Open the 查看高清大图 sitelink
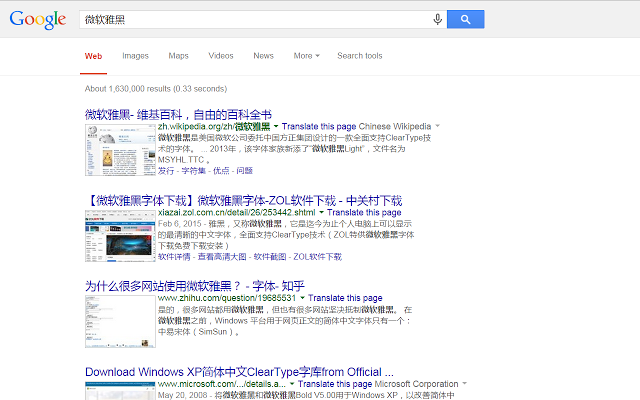This screenshot has height=400, width=640. click(222, 257)
